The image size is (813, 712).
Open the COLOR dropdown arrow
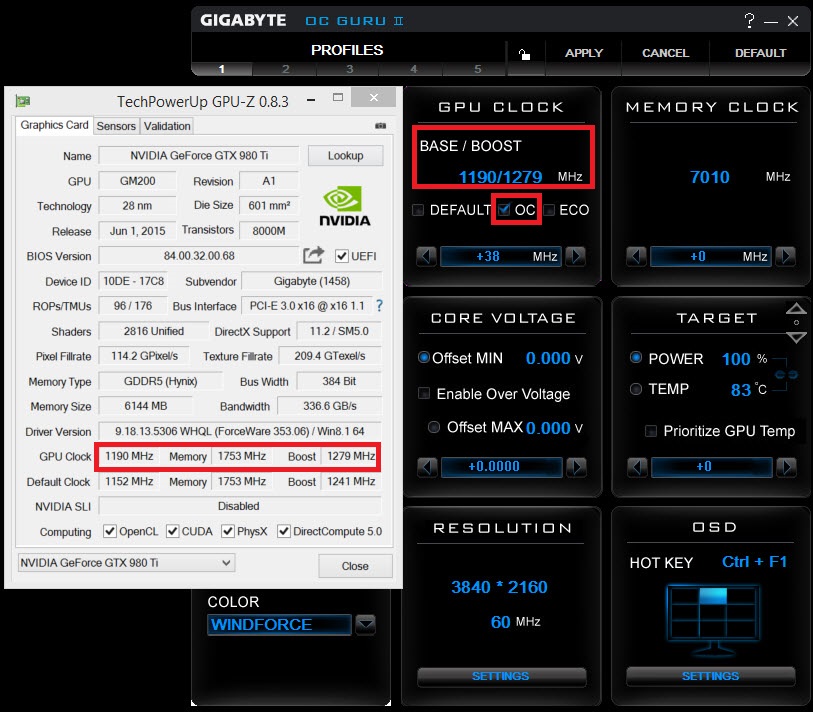366,625
